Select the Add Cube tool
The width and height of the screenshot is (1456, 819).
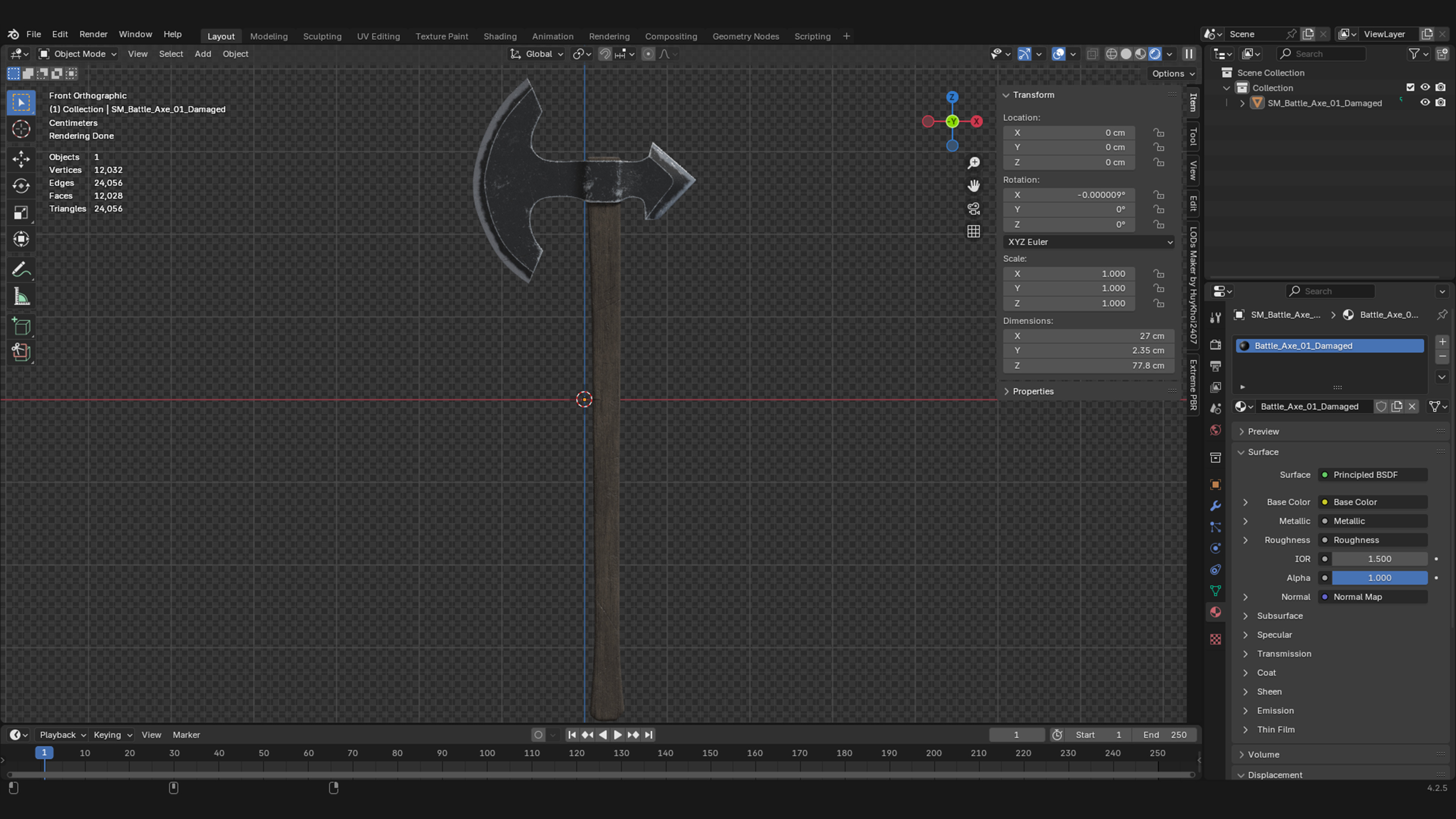[x=21, y=327]
